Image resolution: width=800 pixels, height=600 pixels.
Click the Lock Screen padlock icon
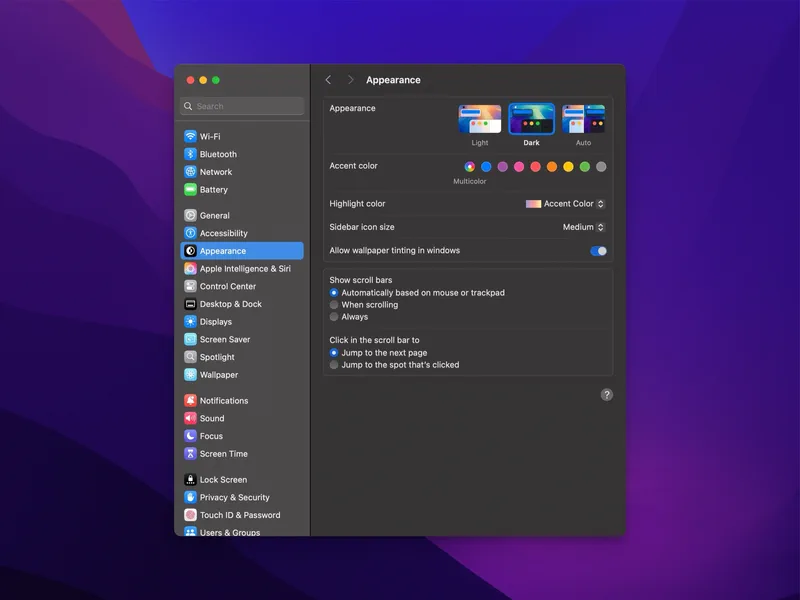190,480
